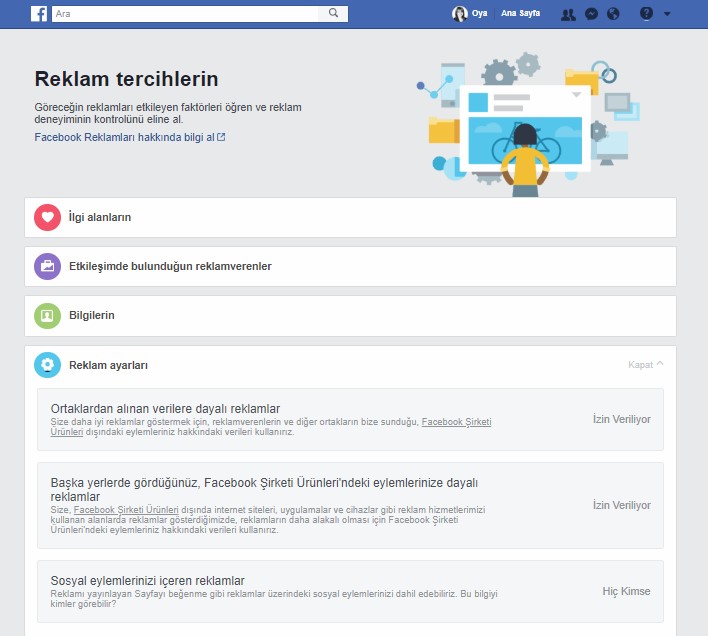708x636 pixels.
Task: Open Sosyal eylemlerinizi içeren reklamlar setting
Action: click(x=350, y=591)
